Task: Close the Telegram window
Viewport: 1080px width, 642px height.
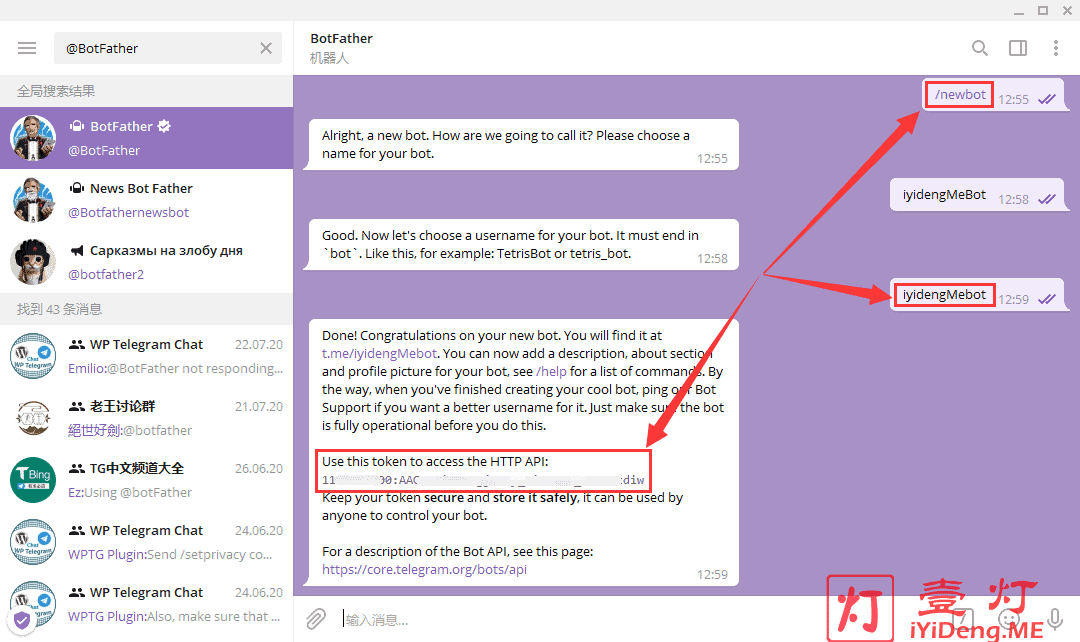Action: 1067,10
